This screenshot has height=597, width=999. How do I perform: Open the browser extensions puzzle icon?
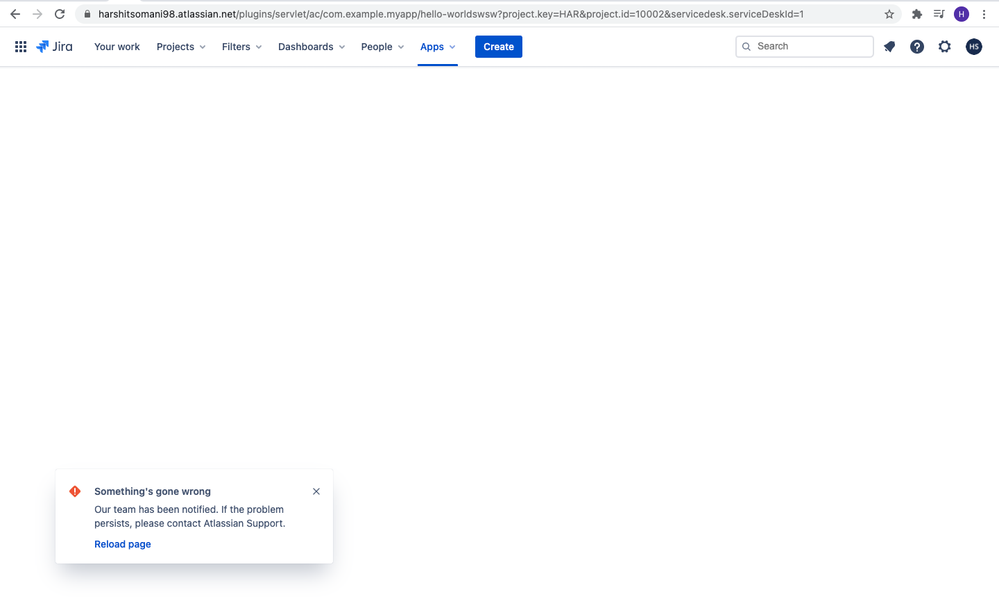(916, 14)
